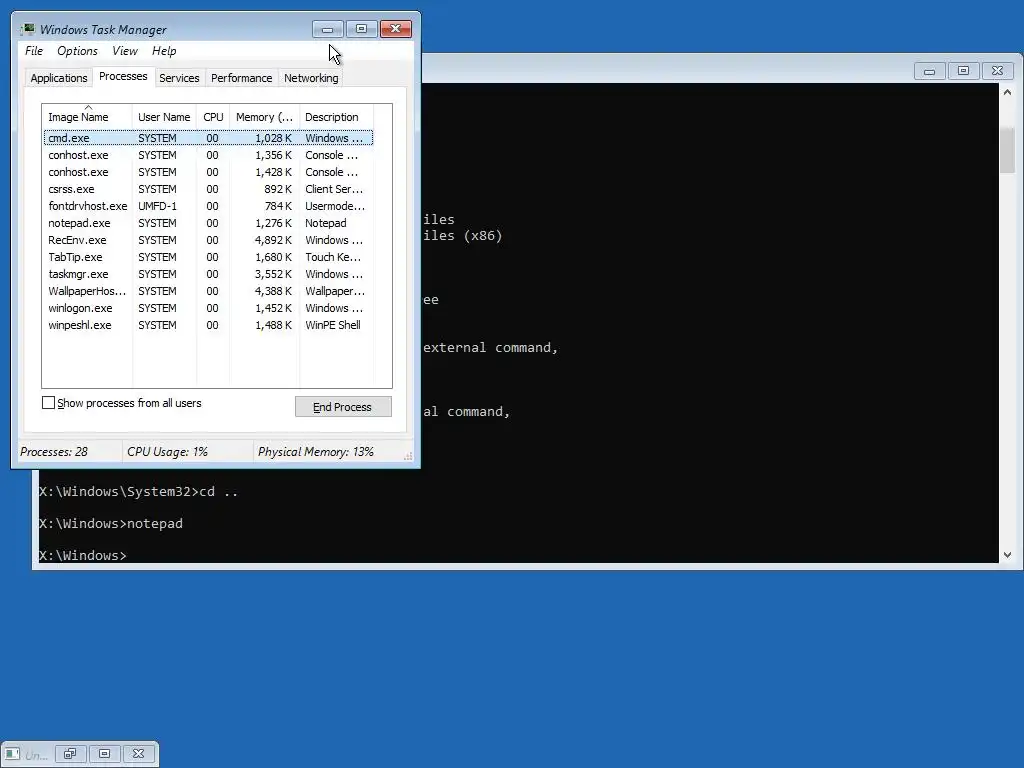Viewport: 1024px width, 768px height.
Task: Click the 'cd ..' command line in console
Action: coord(138,492)
